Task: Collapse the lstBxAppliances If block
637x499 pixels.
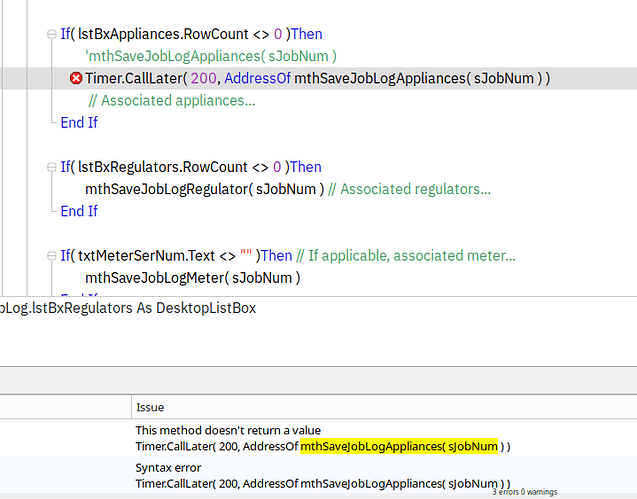Action: [x=52, y=34]
